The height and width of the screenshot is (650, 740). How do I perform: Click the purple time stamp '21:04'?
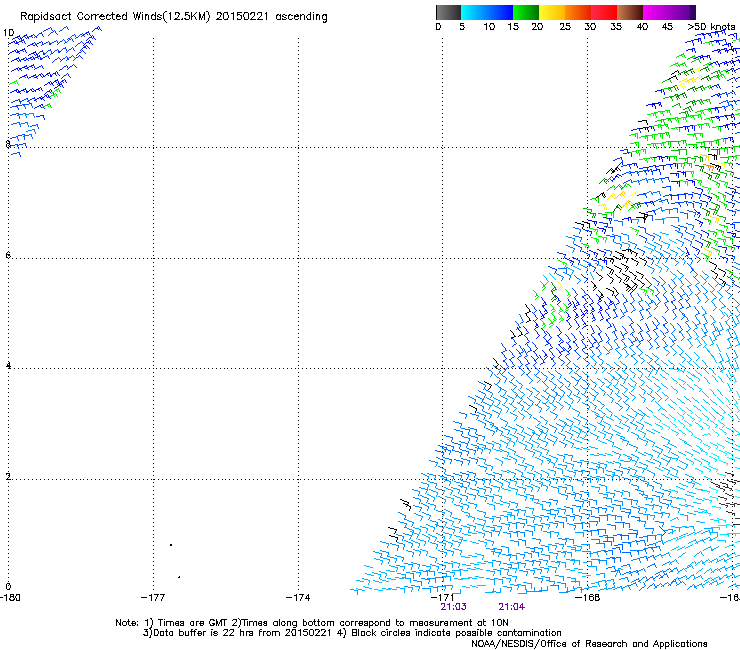pyautogui.click(x=512, y=607)
